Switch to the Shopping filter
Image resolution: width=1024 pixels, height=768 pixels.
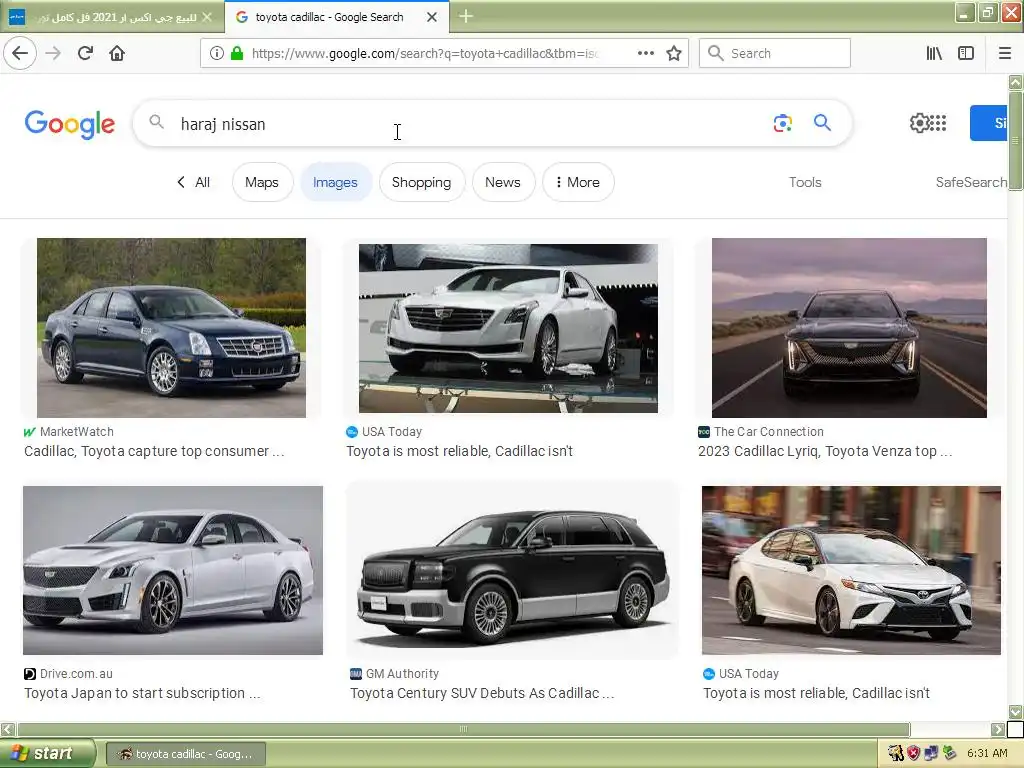coord(421,182)
